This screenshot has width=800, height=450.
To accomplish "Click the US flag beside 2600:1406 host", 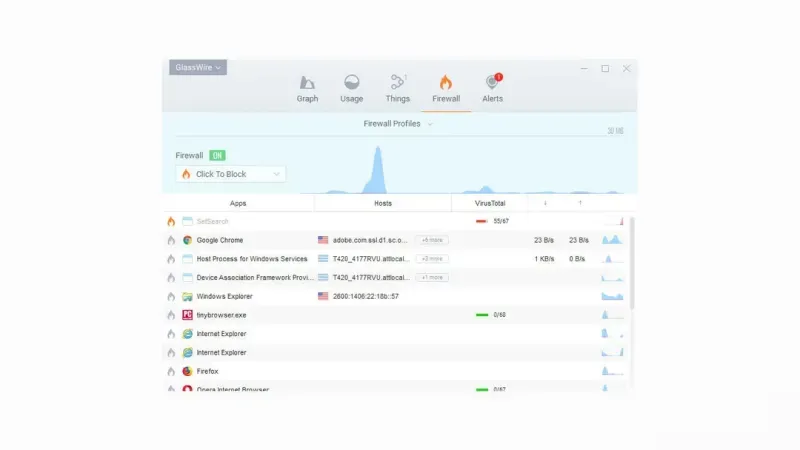I will [323, 296].
